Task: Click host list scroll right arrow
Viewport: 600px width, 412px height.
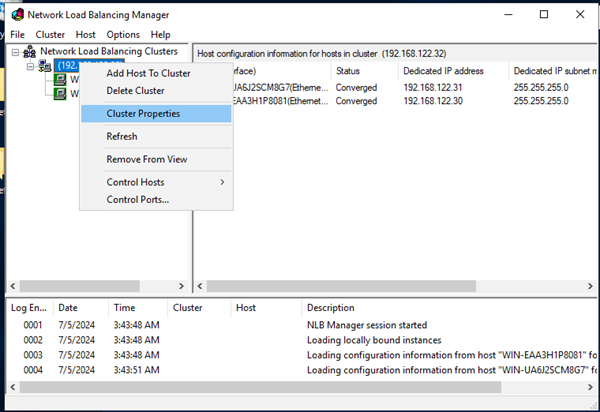Action: [x=590, y=286]
